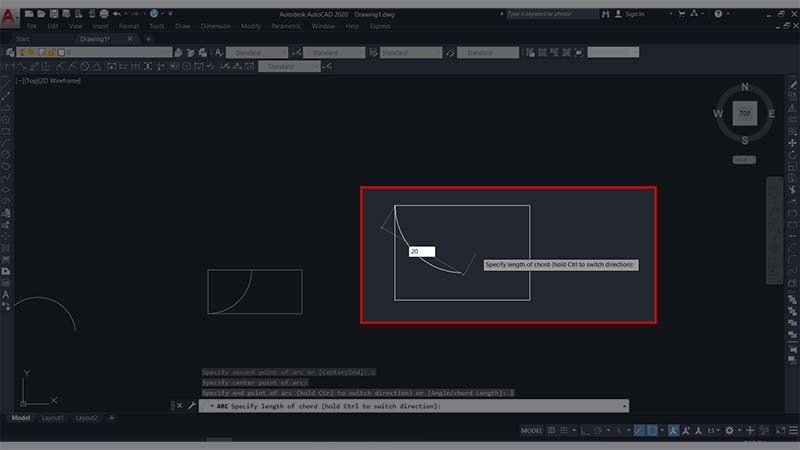Toggle MODEL space button in status bar
This screenshot has width=800, height=450.
(x=533, y=430)
